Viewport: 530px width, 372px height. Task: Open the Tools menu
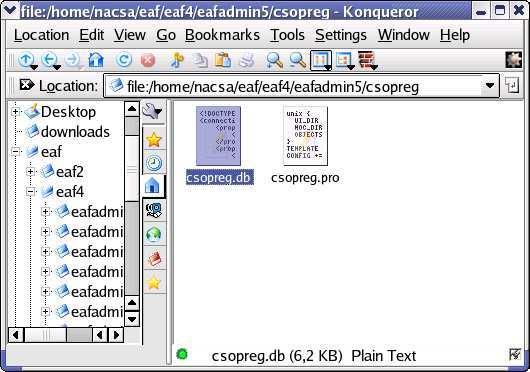pos(287,35)
